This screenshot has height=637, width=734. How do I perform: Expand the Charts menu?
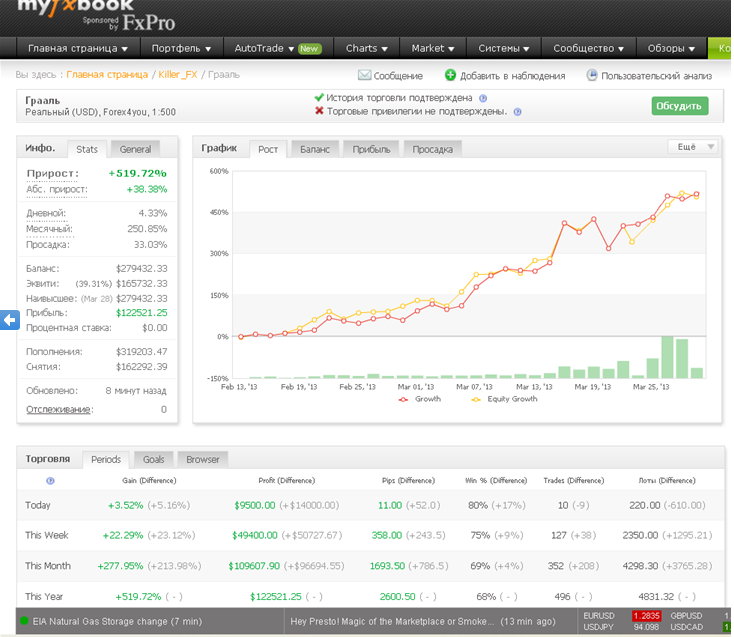[367, 49]
